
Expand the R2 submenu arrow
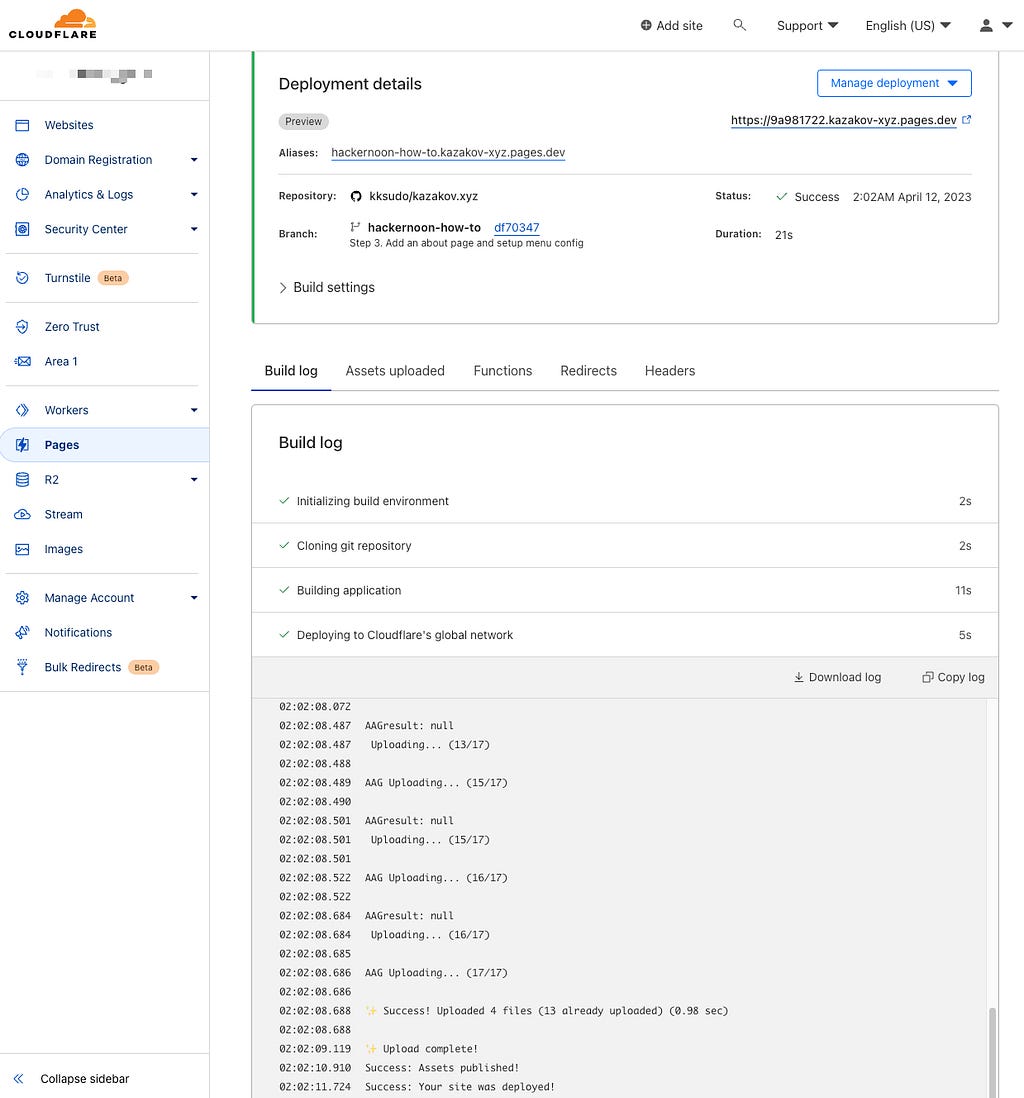pos(194,480)
